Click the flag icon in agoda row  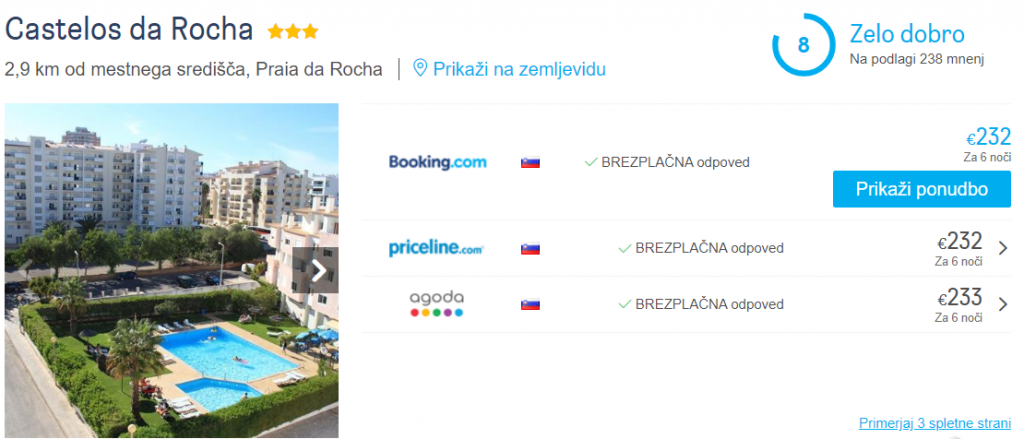(x=530, y=304)
